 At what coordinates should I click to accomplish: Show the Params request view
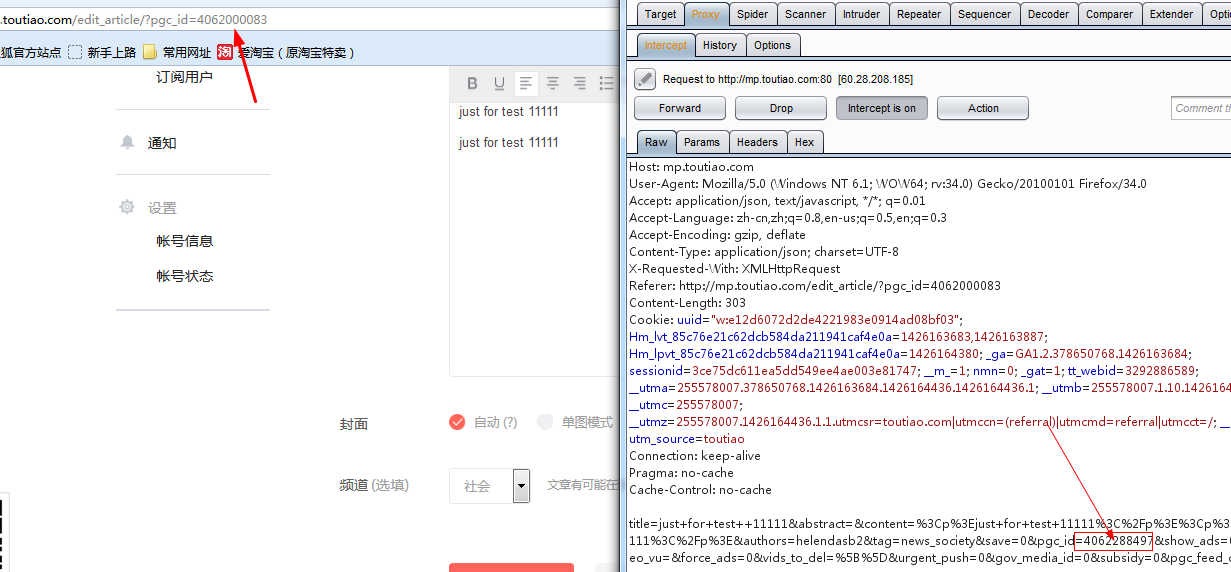(703, 142)
